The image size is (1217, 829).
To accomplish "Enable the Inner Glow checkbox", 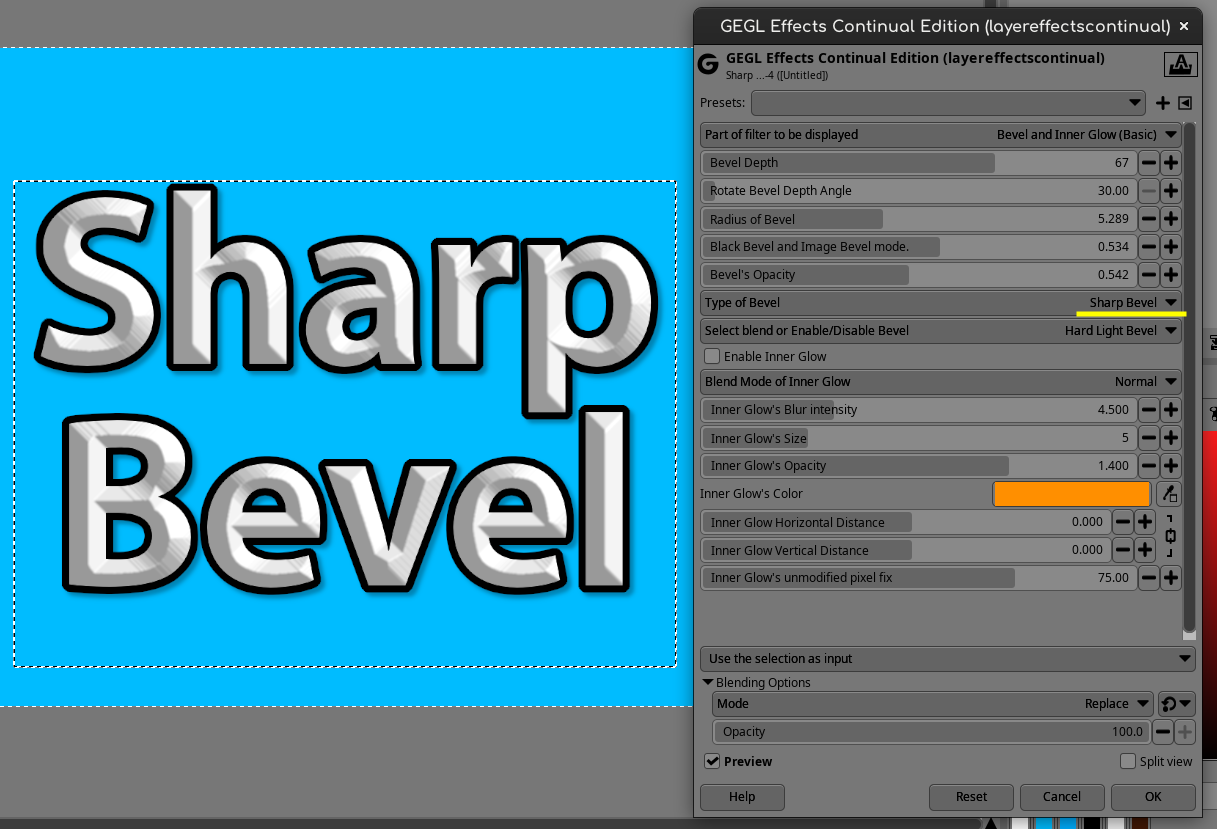I will click(712, 357).
